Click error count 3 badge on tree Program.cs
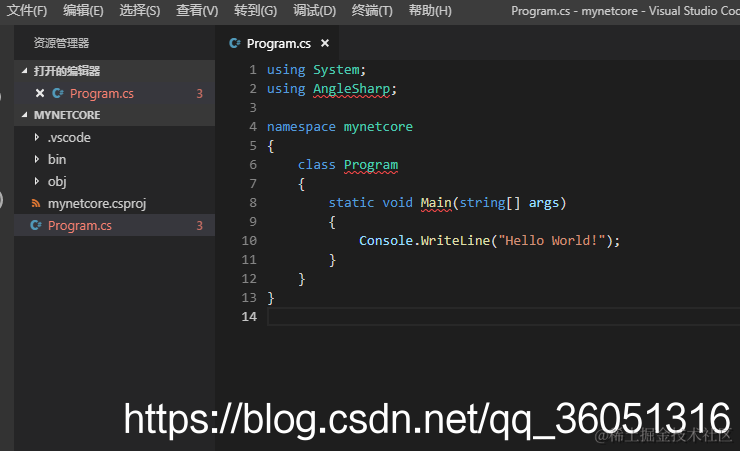Viewport: 740px width, 451px height. (200, 226)
